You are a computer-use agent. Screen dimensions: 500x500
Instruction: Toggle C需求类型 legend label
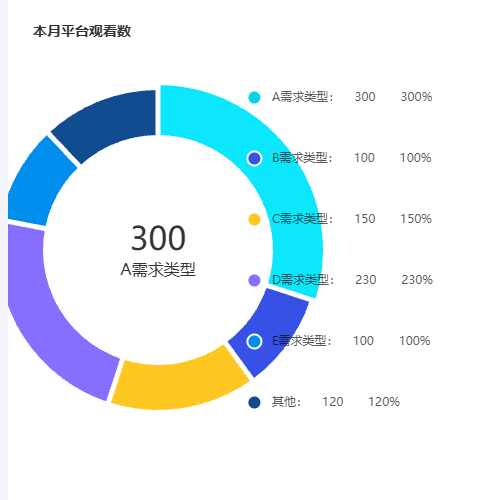(x=303, y=219)
